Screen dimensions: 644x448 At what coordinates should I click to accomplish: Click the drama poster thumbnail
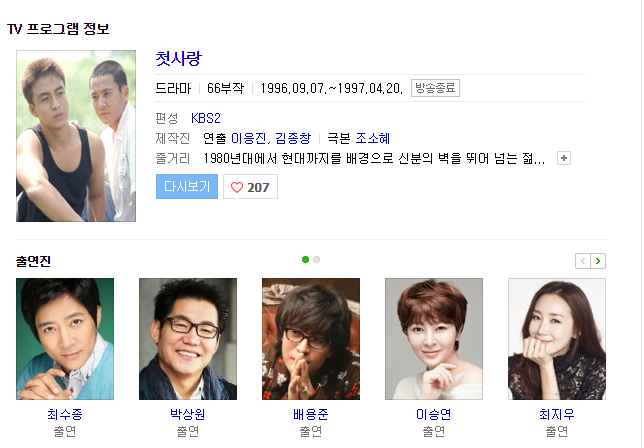point(76,136)
